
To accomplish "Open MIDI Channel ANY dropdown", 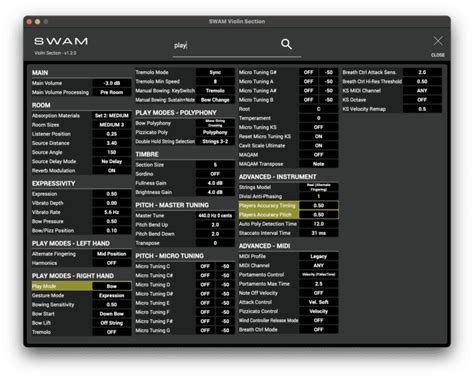I will click(x=319, y=266).
